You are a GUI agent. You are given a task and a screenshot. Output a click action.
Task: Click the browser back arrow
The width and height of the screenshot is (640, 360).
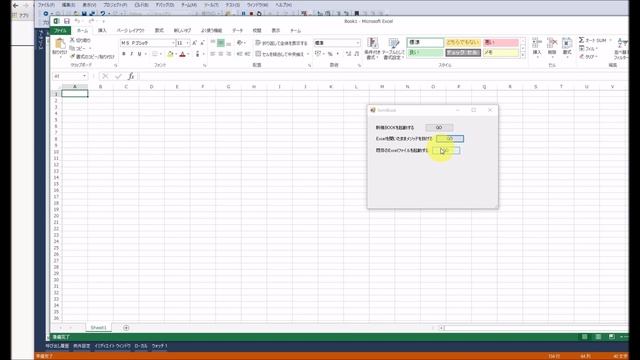point(16,5)
